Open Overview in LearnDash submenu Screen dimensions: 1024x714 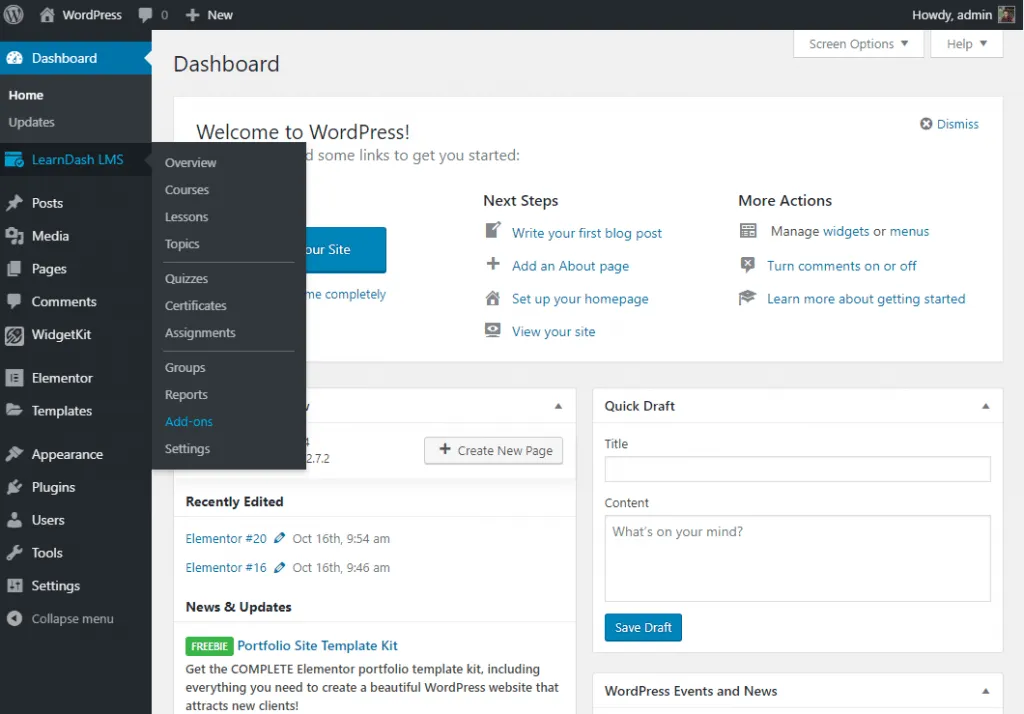coord(190,163)
